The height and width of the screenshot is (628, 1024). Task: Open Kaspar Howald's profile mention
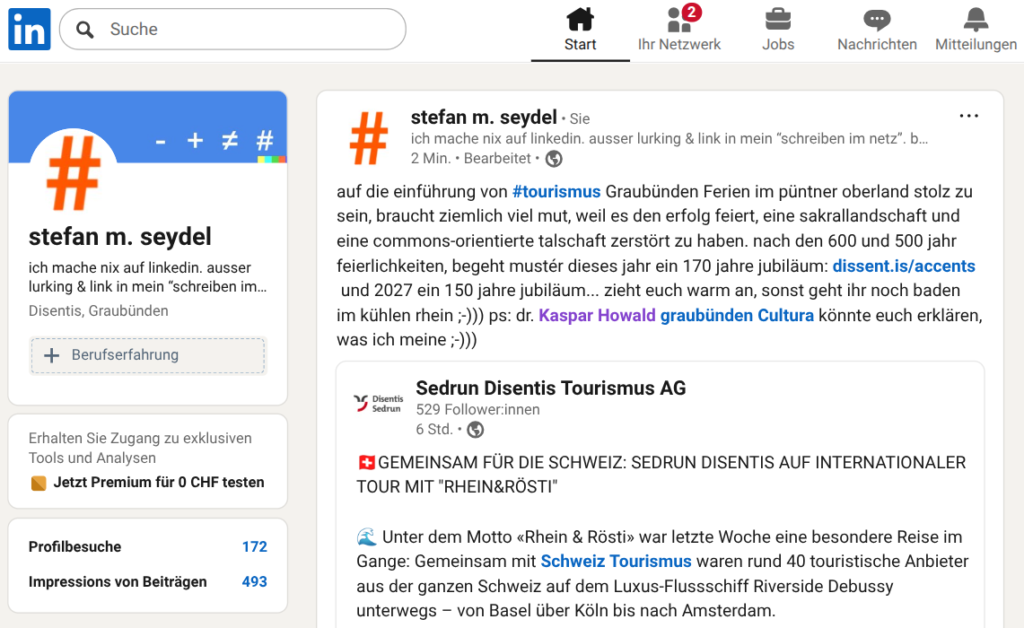(596, 316)
